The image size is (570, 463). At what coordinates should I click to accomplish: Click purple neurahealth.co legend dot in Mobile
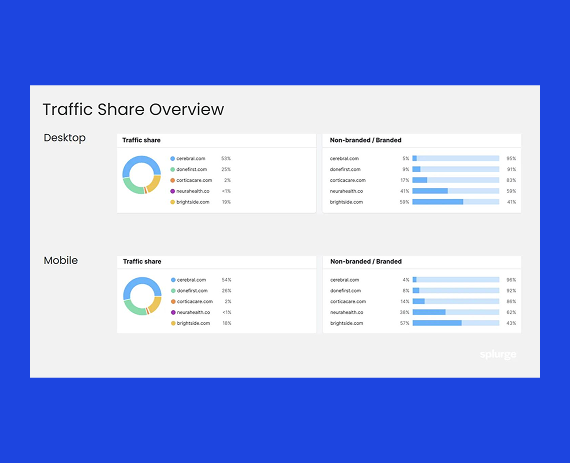pyautogui.click(x=173, y=312)
